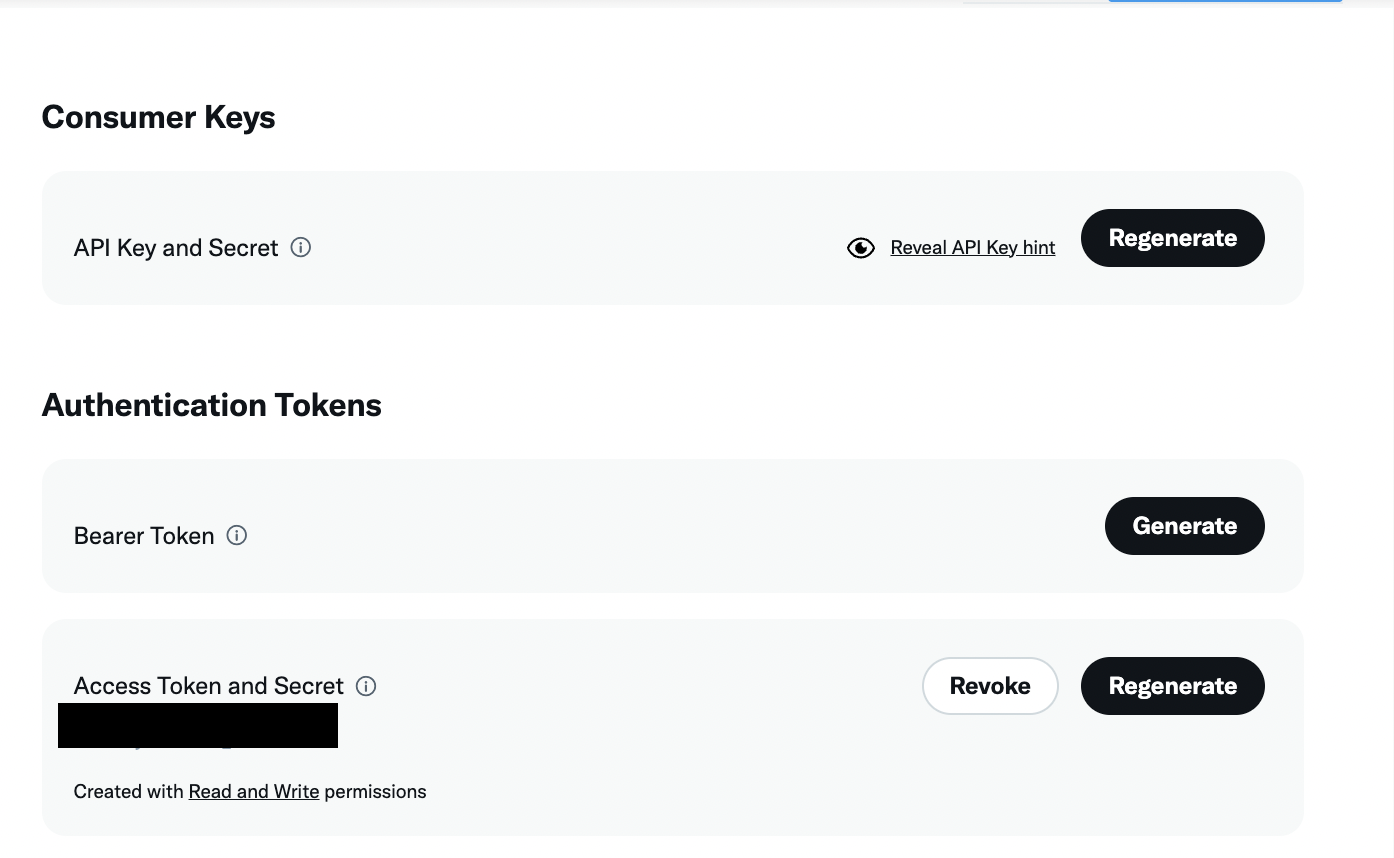1394x858 pixels.
Task: Open the Reveal API Key hint link
Action: click(972, 248)
